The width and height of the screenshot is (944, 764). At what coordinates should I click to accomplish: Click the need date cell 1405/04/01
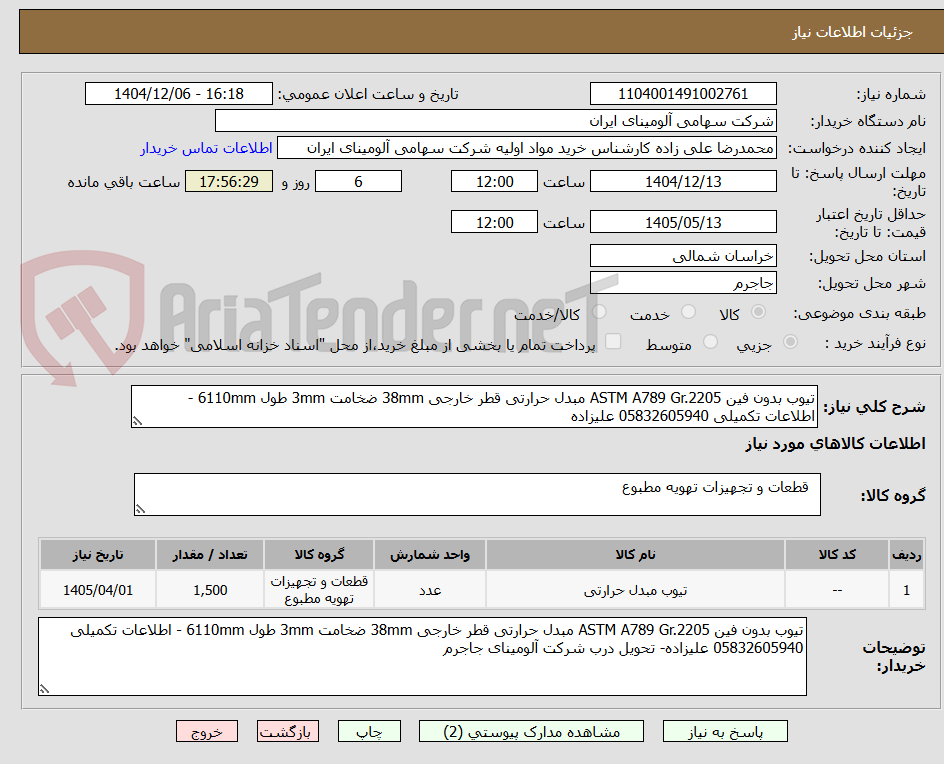click(98, 590)
